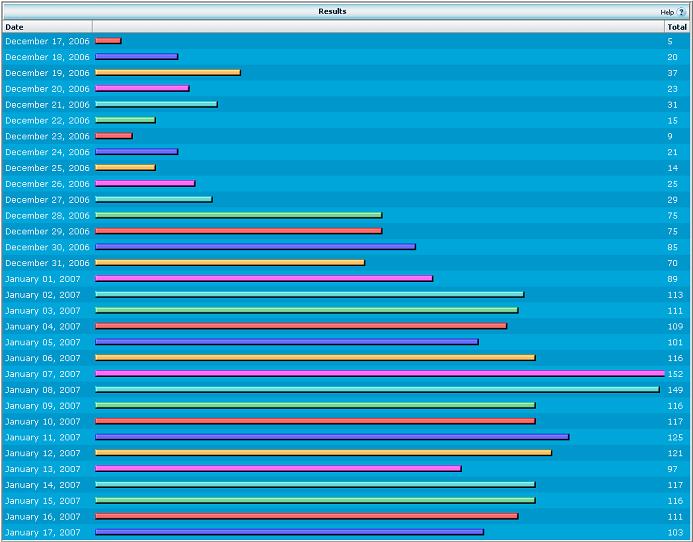
Task: Click the total value 103
Action: [x=675, y=533]
